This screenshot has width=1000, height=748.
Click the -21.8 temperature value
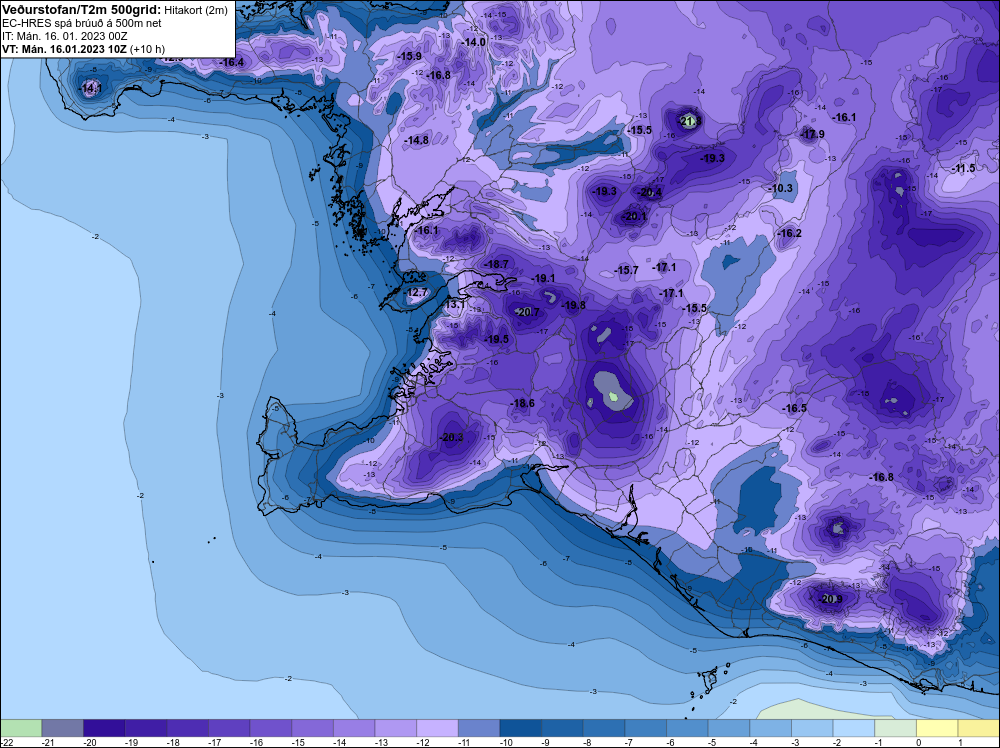(690, 121)
